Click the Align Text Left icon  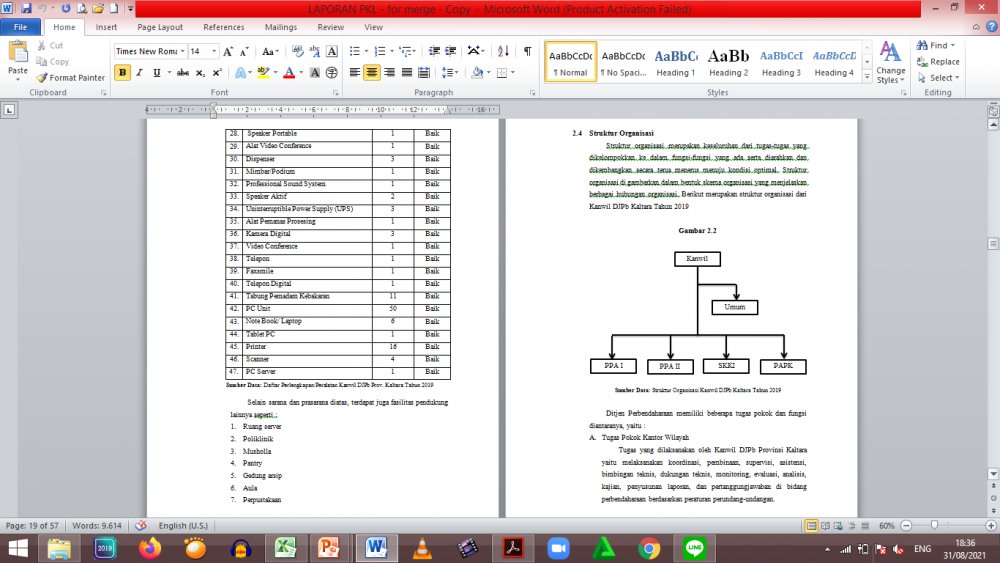pos(355,73)
